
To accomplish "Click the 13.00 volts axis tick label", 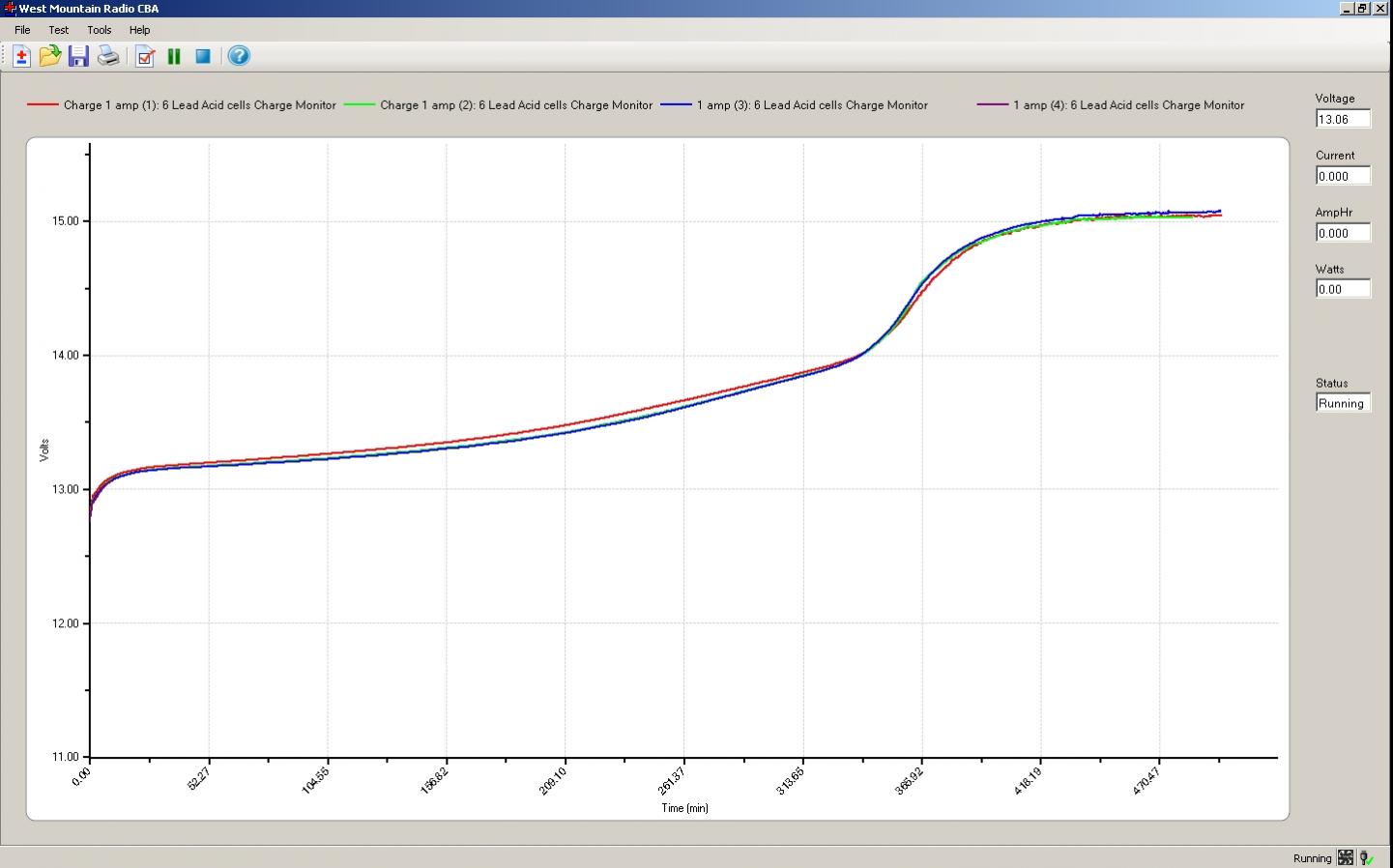I will (x=66, y=490).
